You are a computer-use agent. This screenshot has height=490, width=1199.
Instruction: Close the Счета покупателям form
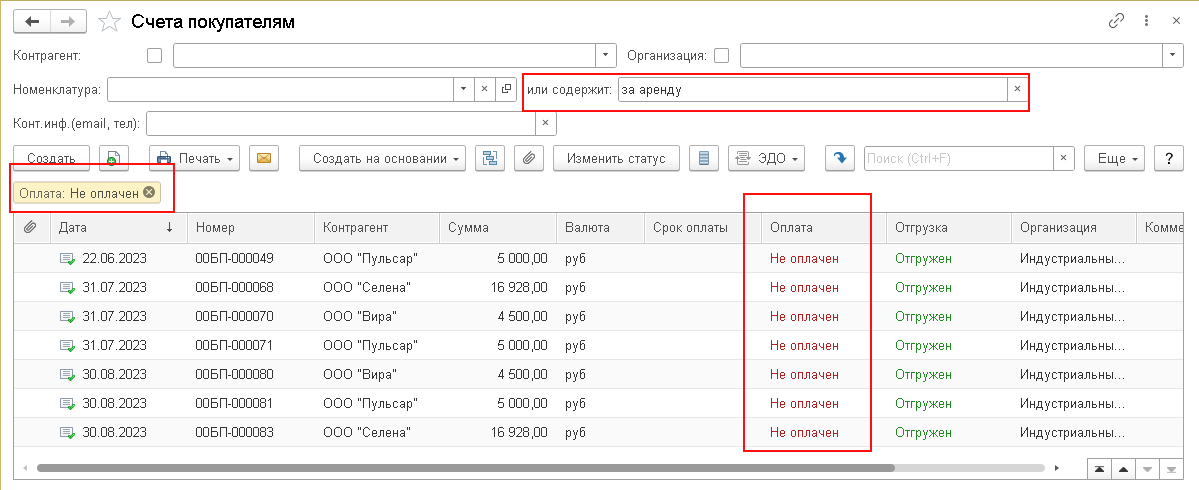[x=1176, y=21]
